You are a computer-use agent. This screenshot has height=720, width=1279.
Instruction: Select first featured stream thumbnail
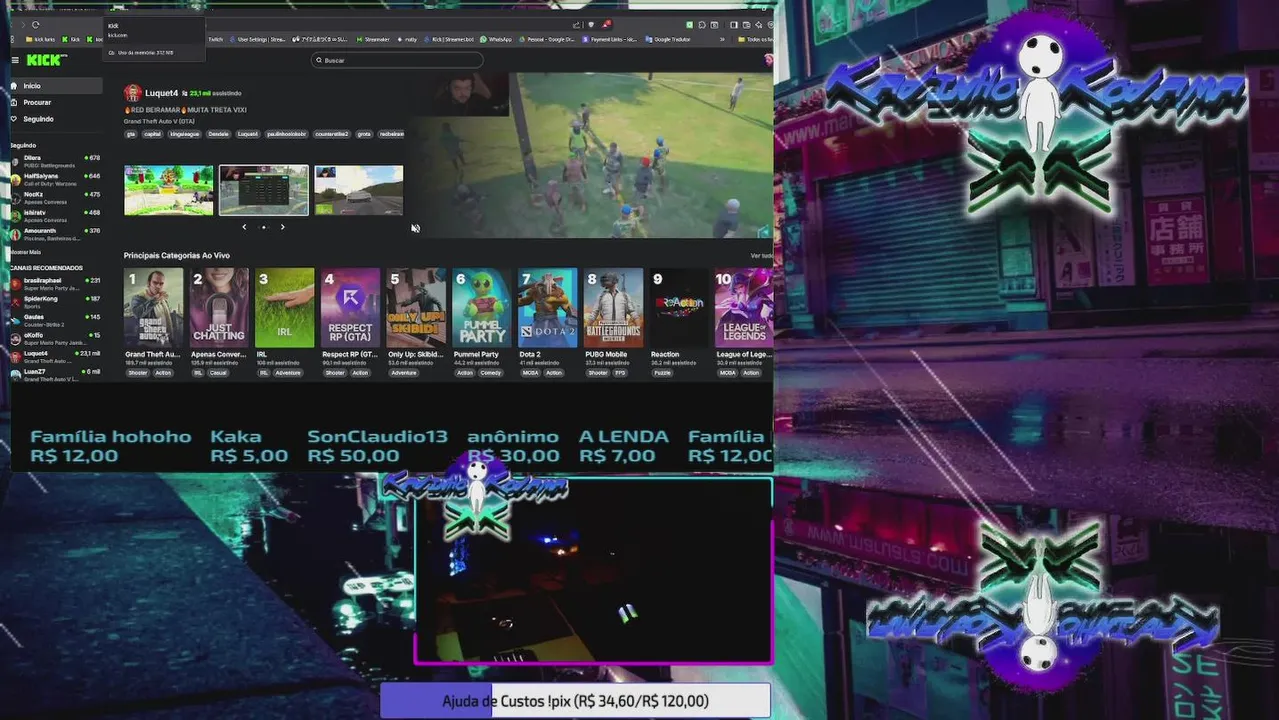[x=168, y=190]
